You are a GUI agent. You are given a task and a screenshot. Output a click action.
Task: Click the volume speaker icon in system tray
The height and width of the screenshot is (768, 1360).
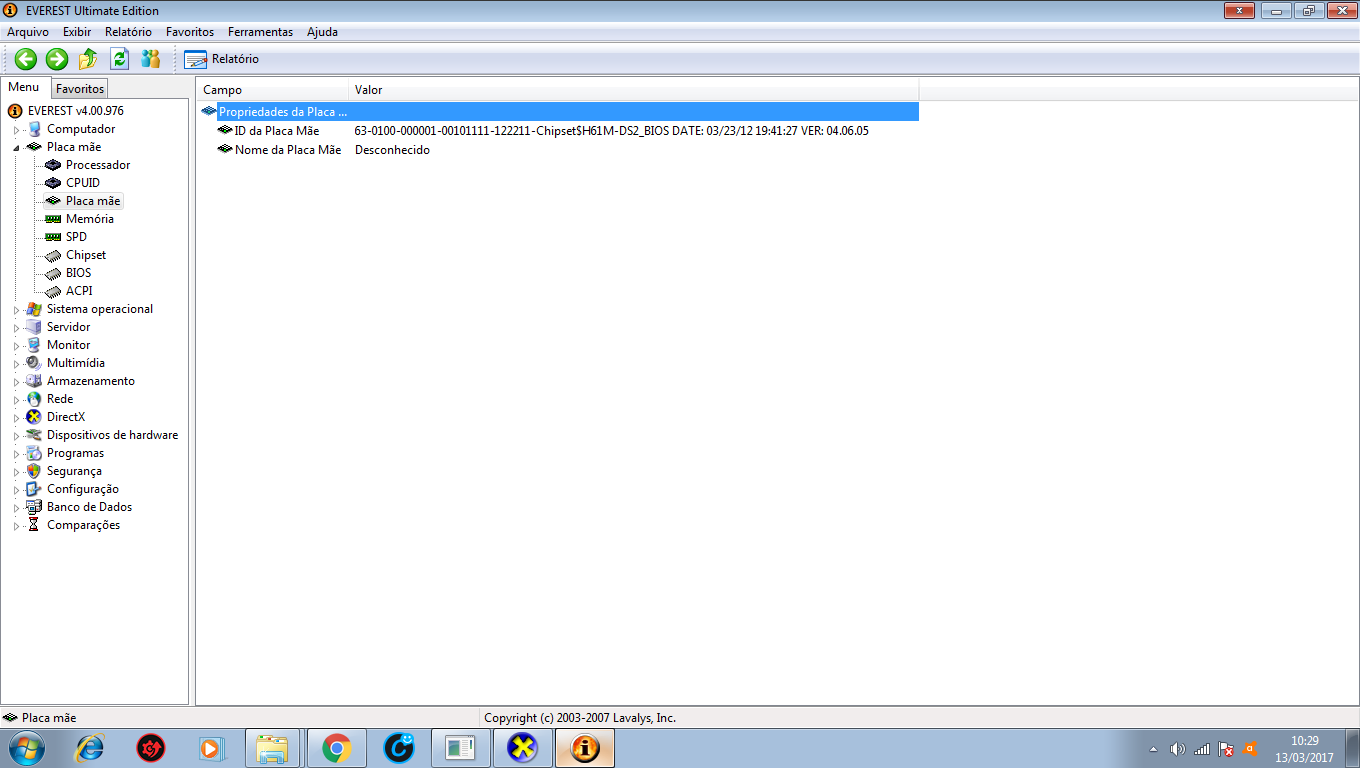[1178, 748]
